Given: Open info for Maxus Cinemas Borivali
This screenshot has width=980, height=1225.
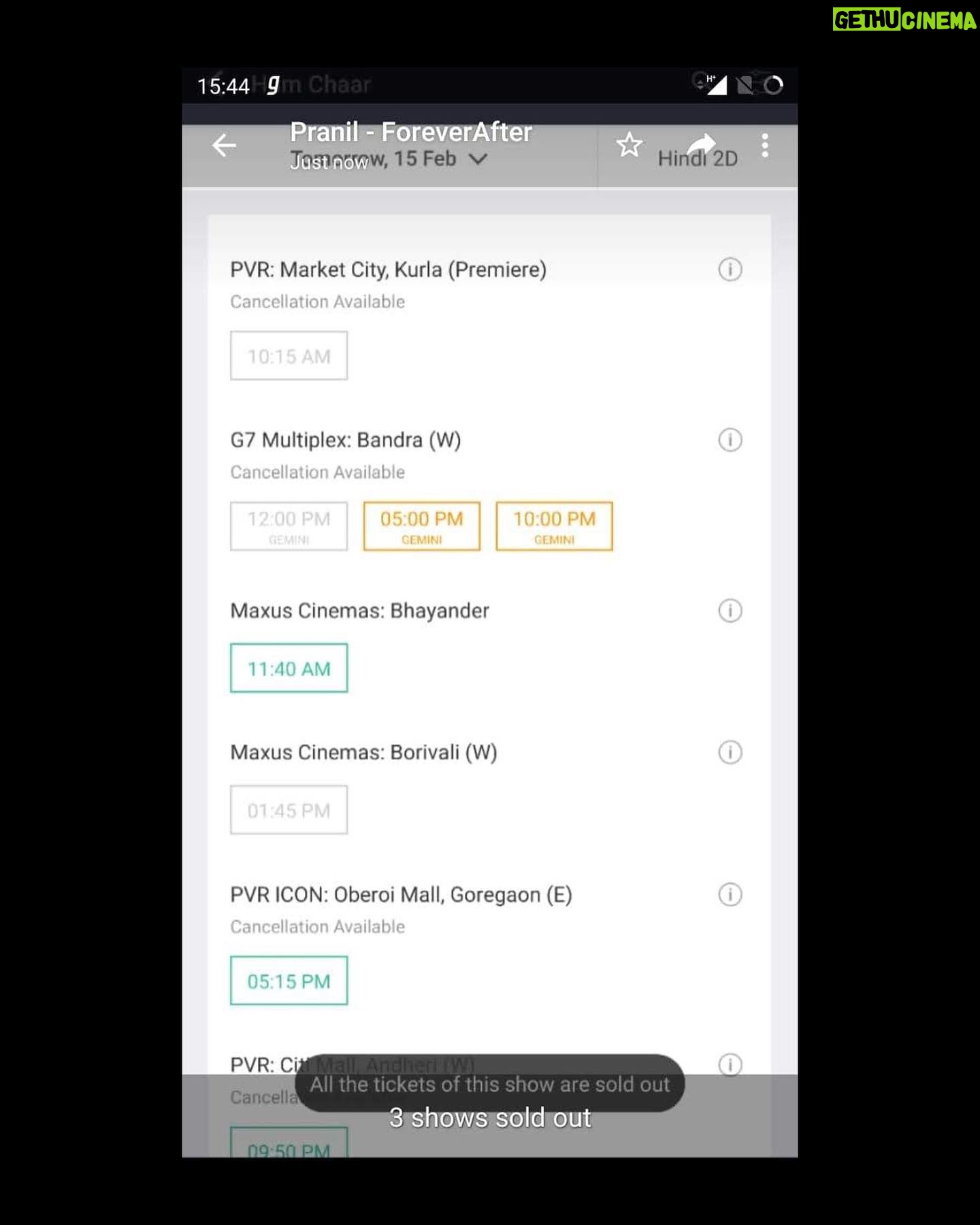Looking at the screenshot, I should (x=730, y=752).
